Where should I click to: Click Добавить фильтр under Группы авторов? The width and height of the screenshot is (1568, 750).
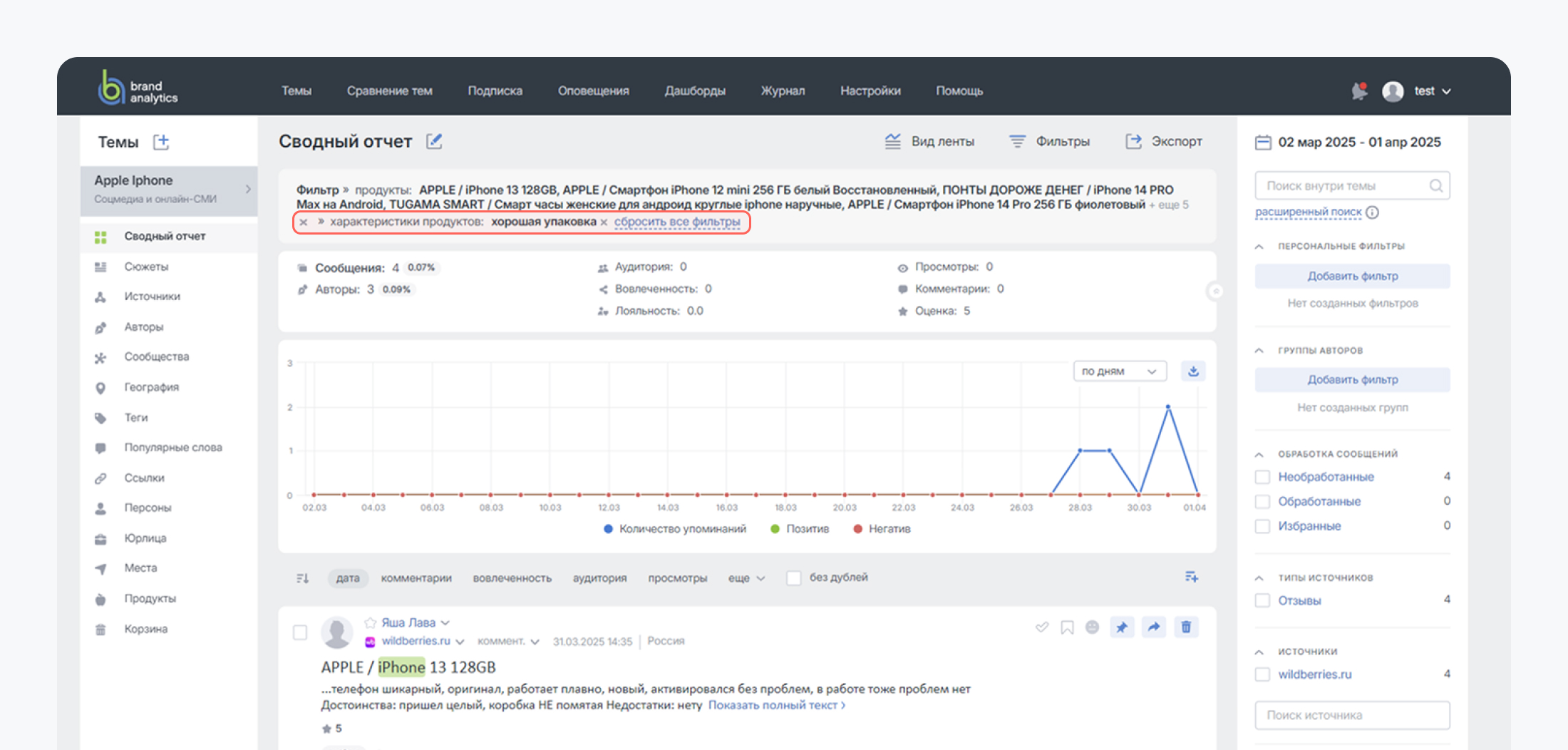(1352, 379)
